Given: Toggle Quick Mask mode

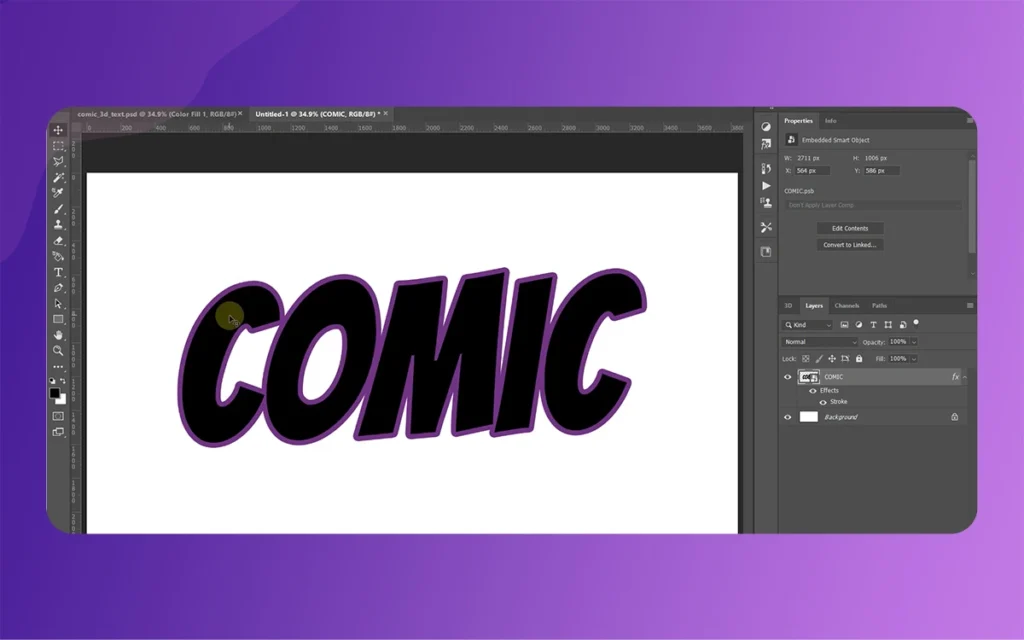Looking at the screenshot, I should point(58,416).
